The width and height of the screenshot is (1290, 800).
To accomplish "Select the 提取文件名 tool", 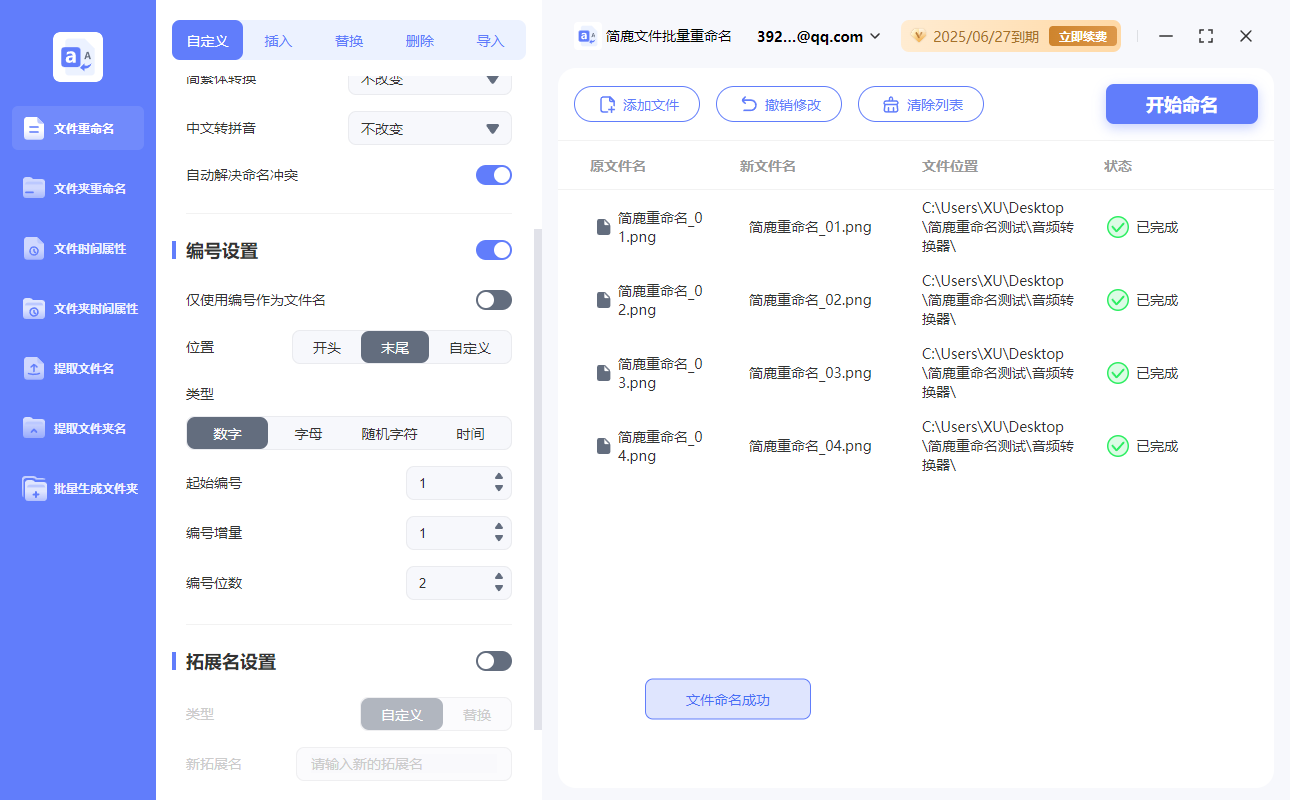I will [x=77, y=368].
